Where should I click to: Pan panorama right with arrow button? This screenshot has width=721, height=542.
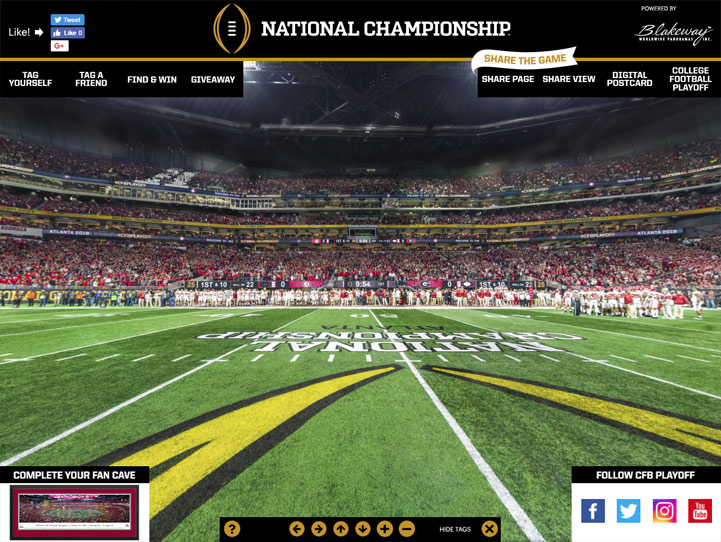pyautogui.click(x=319, y=529)
